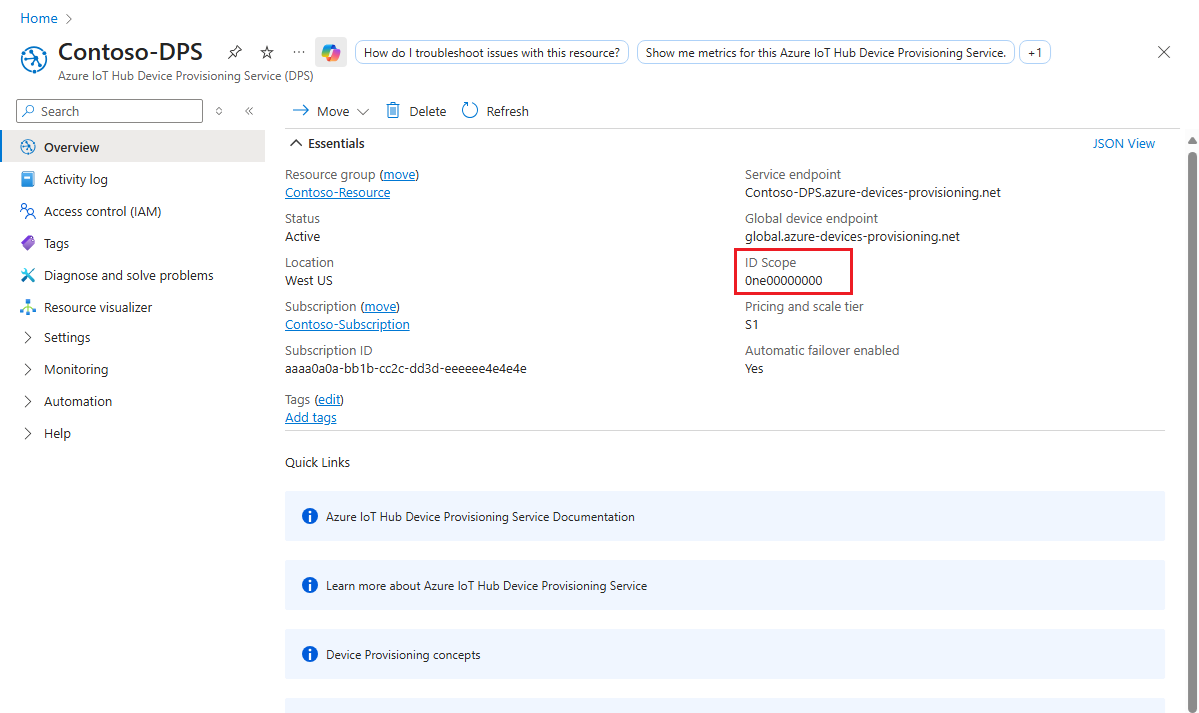
Task: Select 'Show me metrics' Copilot suggestion
Action: (826, 52)
